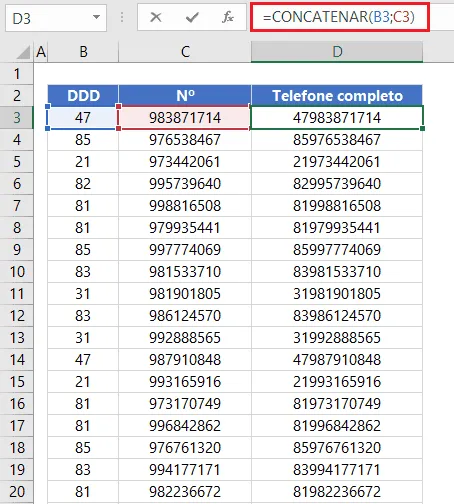This screenshot has height=504, width=454.
Task: Select cell containing 81982236672
Action: 337,492
